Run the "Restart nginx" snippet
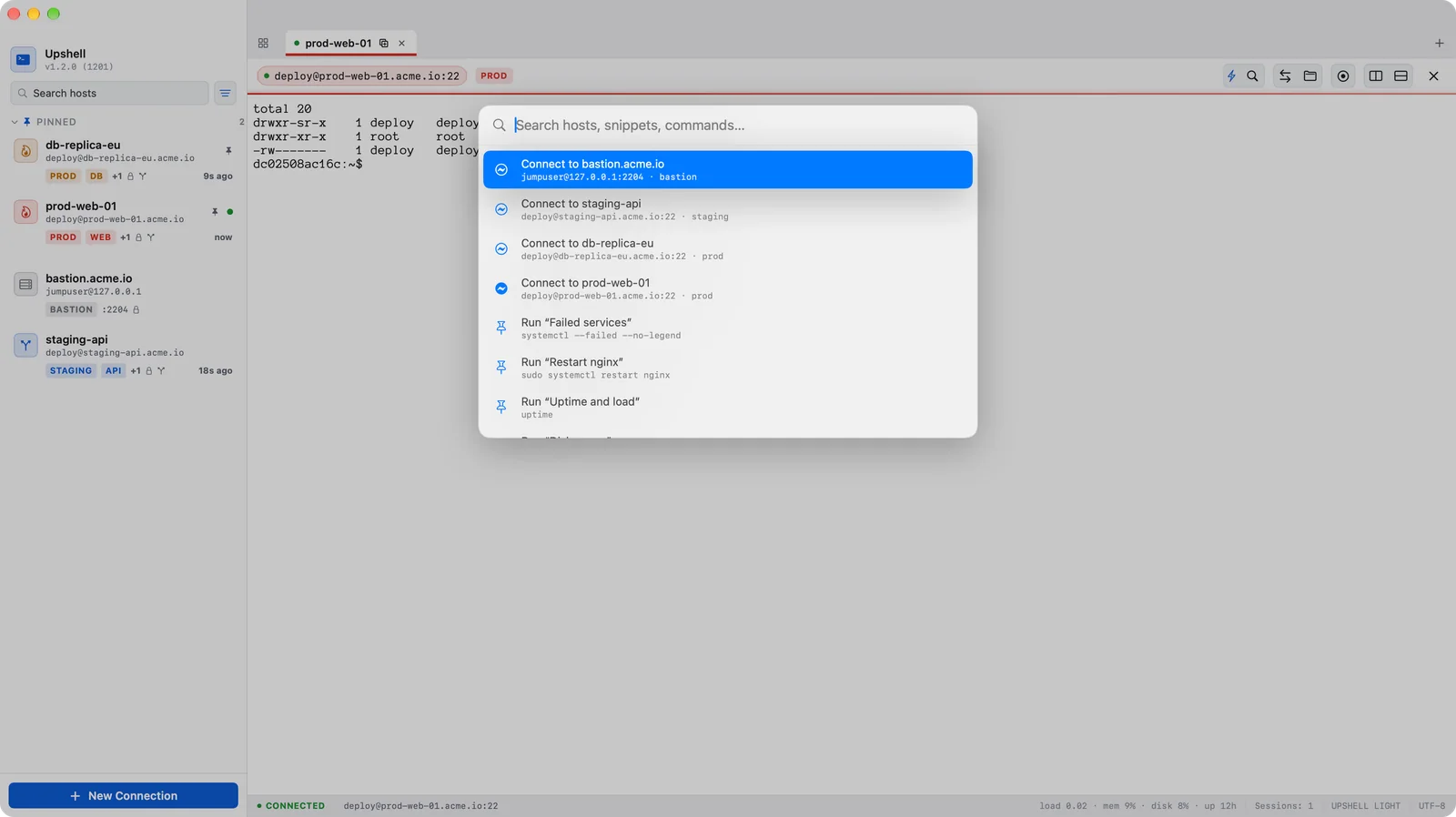Image resolution: width=1456 pixels, height=817 pixels. click(x=728, y=368)
